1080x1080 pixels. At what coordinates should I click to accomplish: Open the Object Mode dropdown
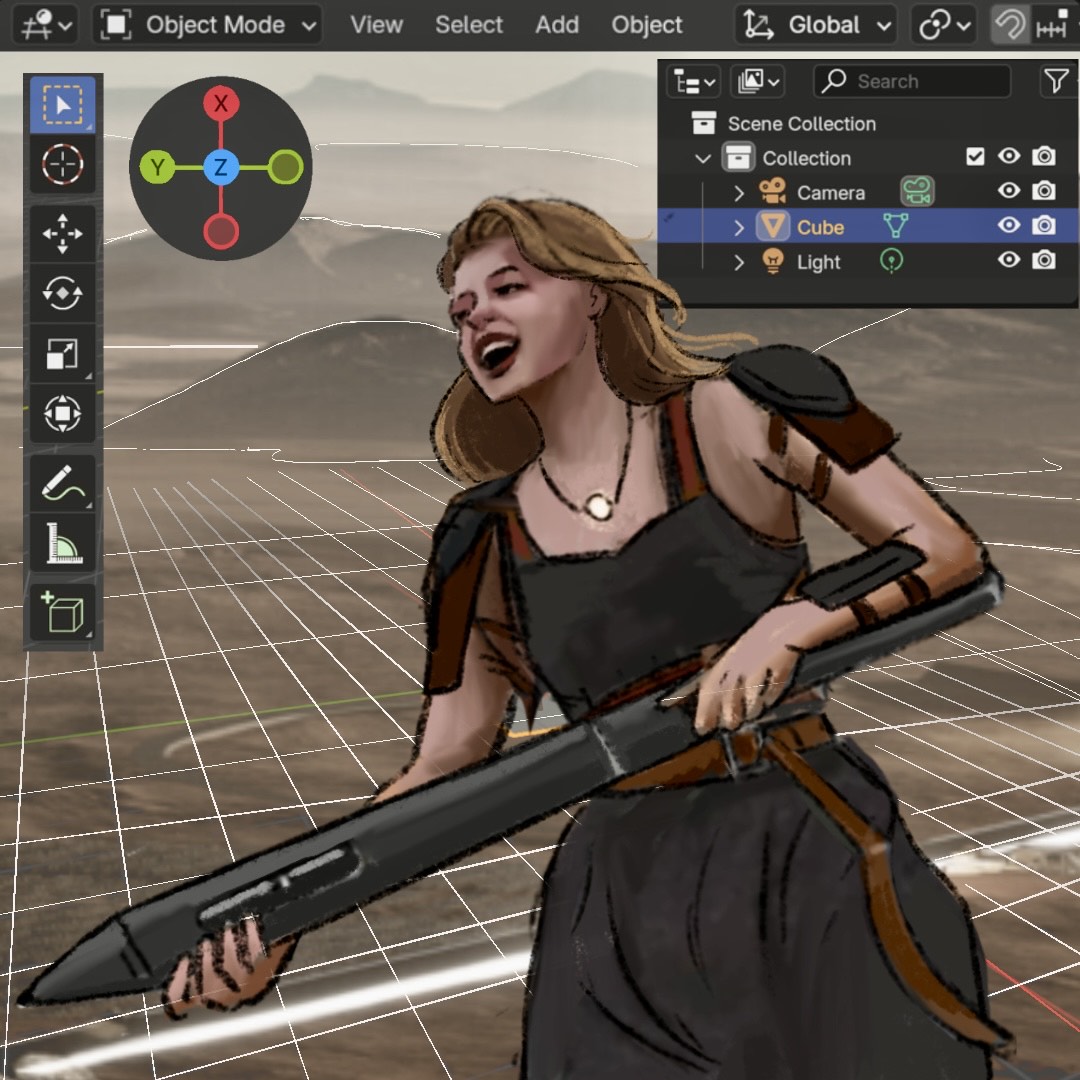click(208, 25)
